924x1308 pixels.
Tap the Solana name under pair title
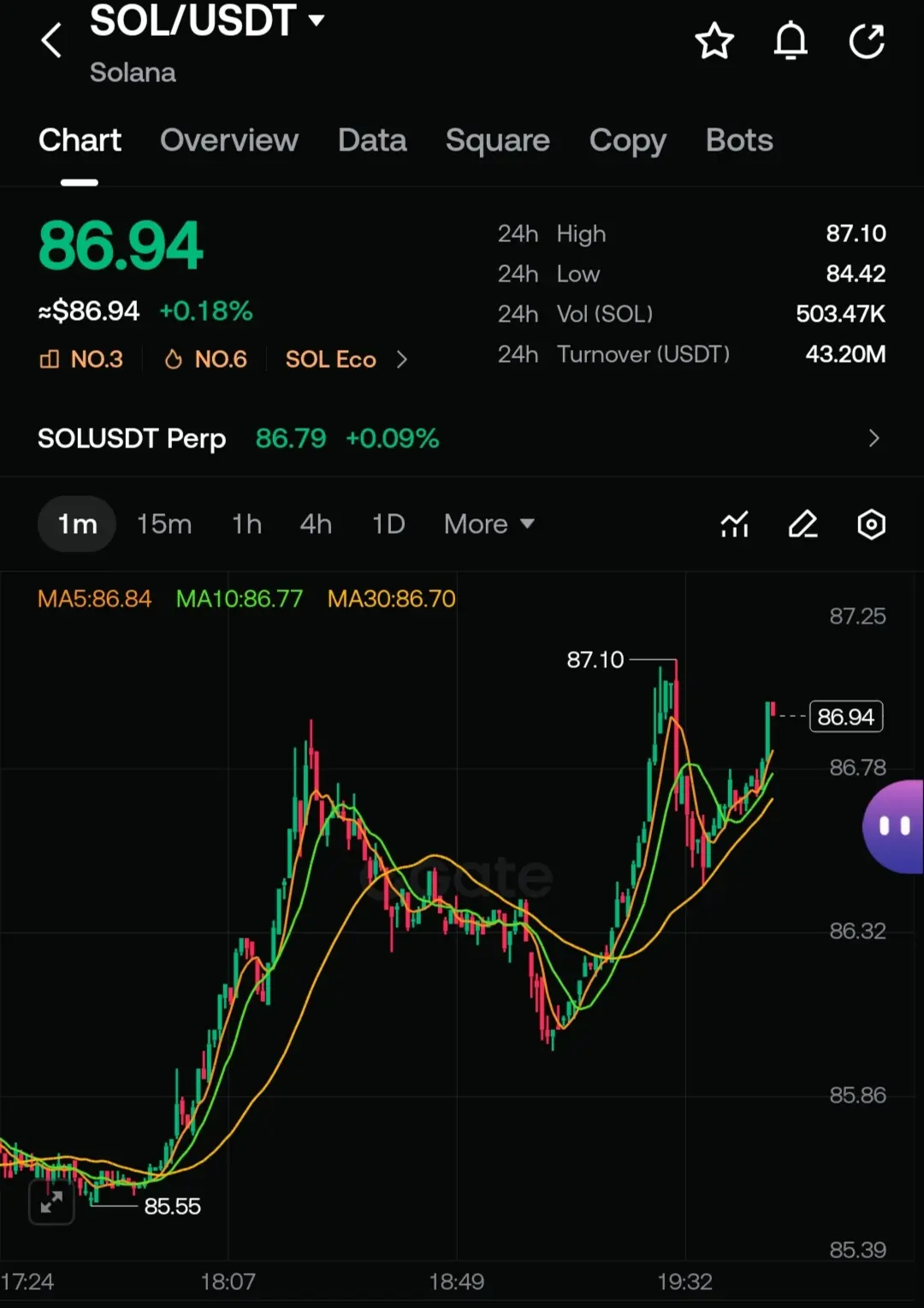[133, 73]
